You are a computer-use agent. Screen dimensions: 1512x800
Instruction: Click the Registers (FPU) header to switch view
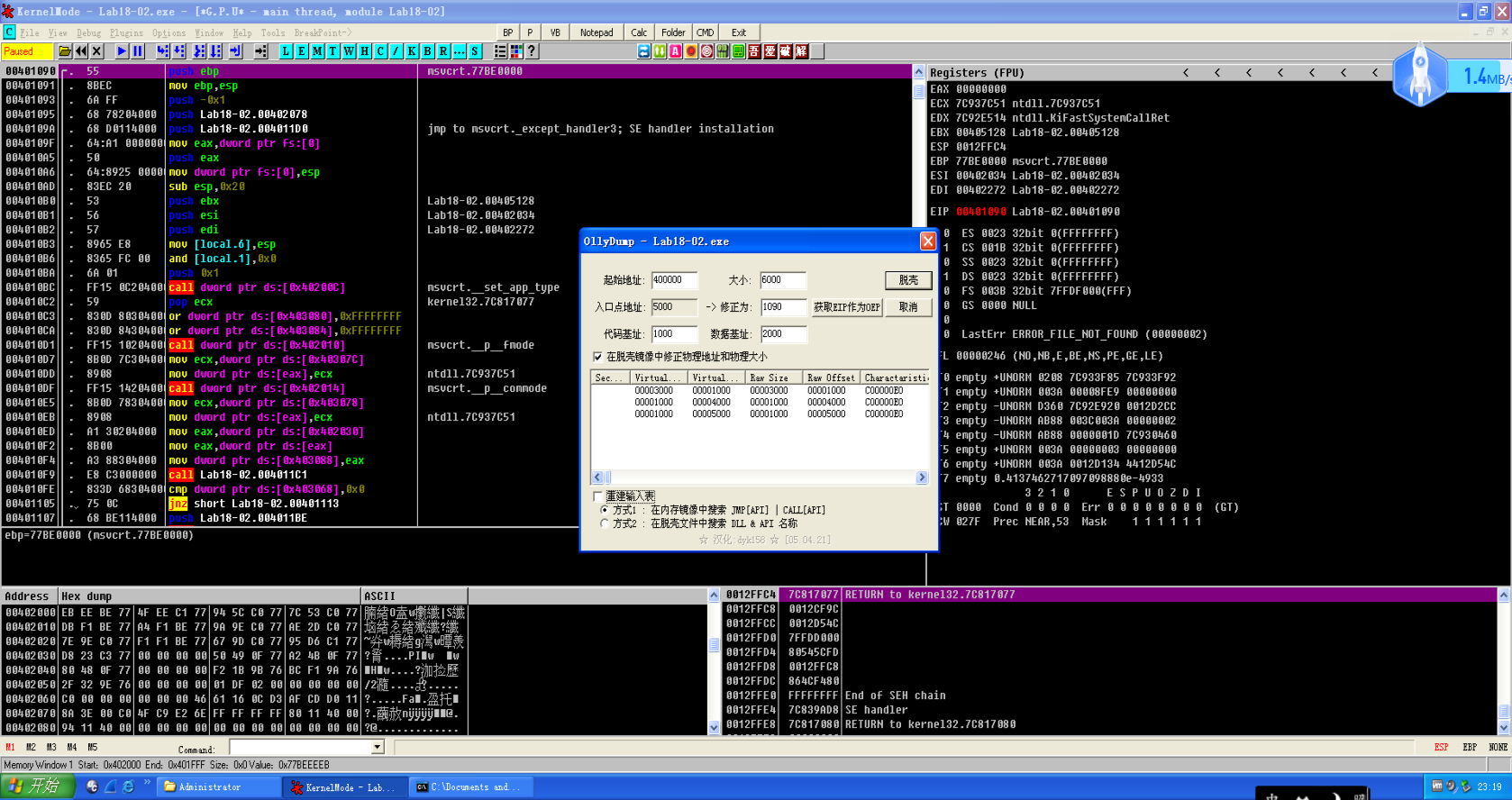point(977,73)
